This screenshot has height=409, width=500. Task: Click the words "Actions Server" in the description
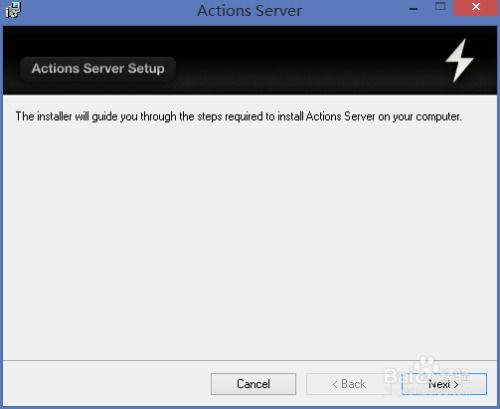(340, 116)
